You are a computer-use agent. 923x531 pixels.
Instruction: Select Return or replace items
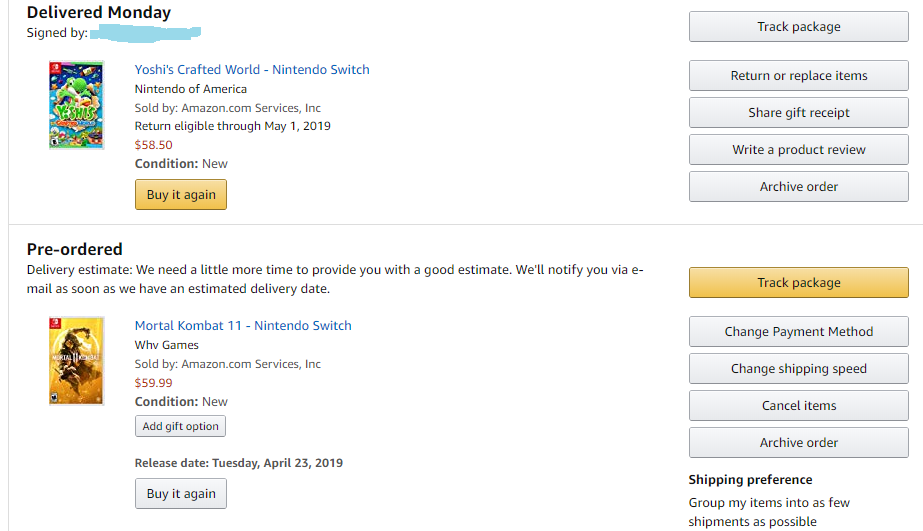tap(799, 75)
